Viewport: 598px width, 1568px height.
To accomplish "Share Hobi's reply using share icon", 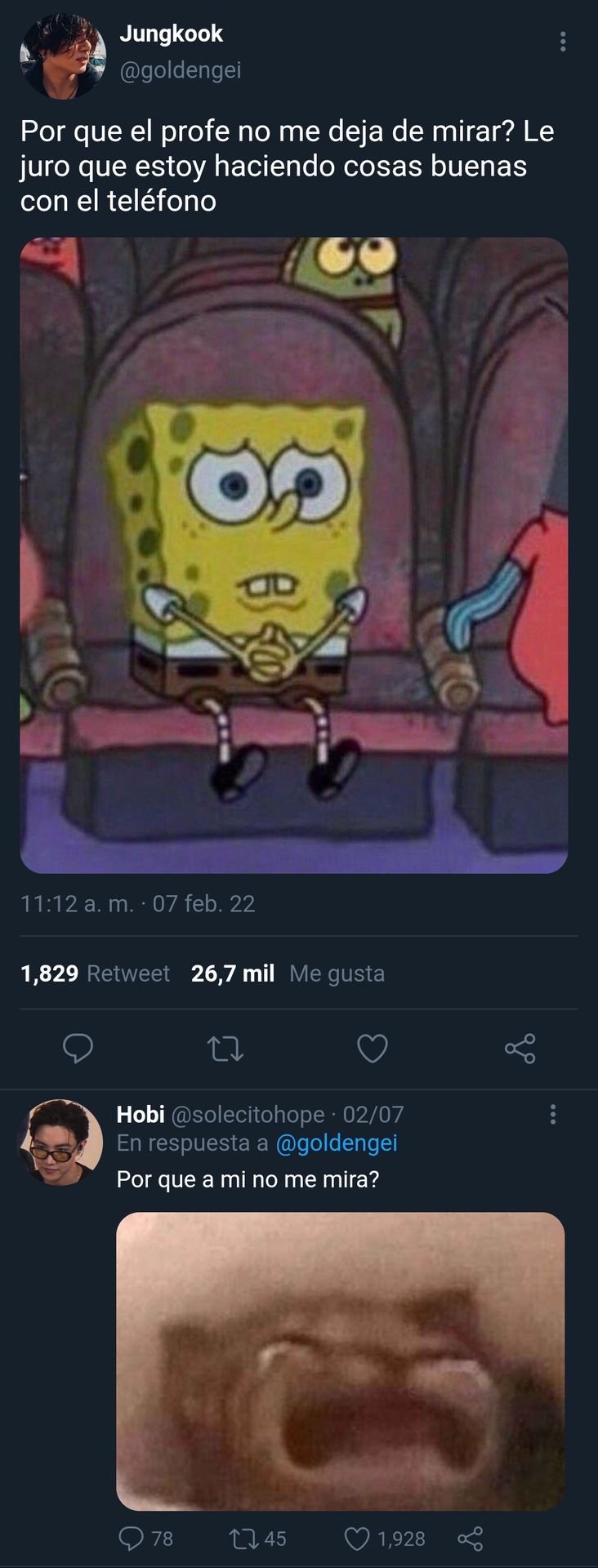I will pos(471,1539).
